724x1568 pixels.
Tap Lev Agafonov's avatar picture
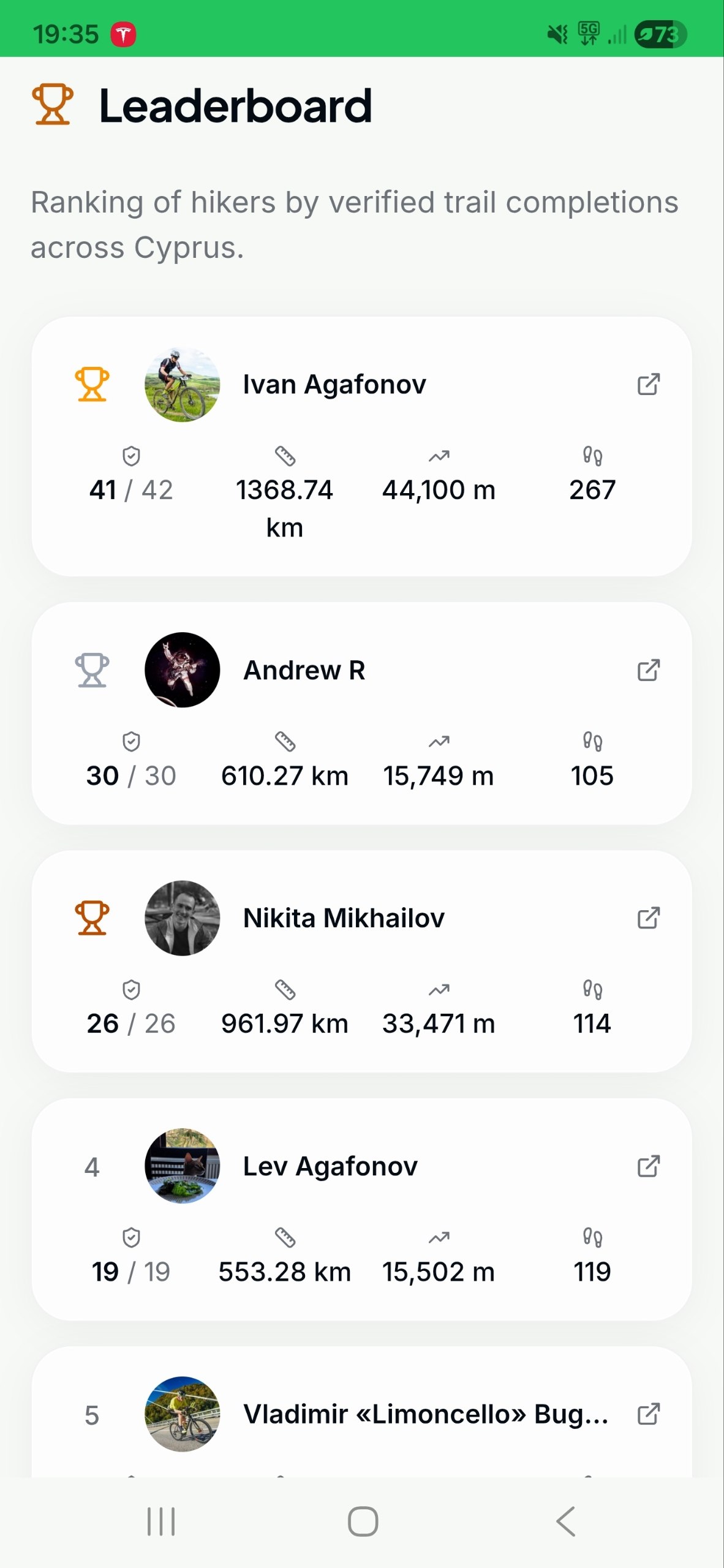tap(182, 1166)
